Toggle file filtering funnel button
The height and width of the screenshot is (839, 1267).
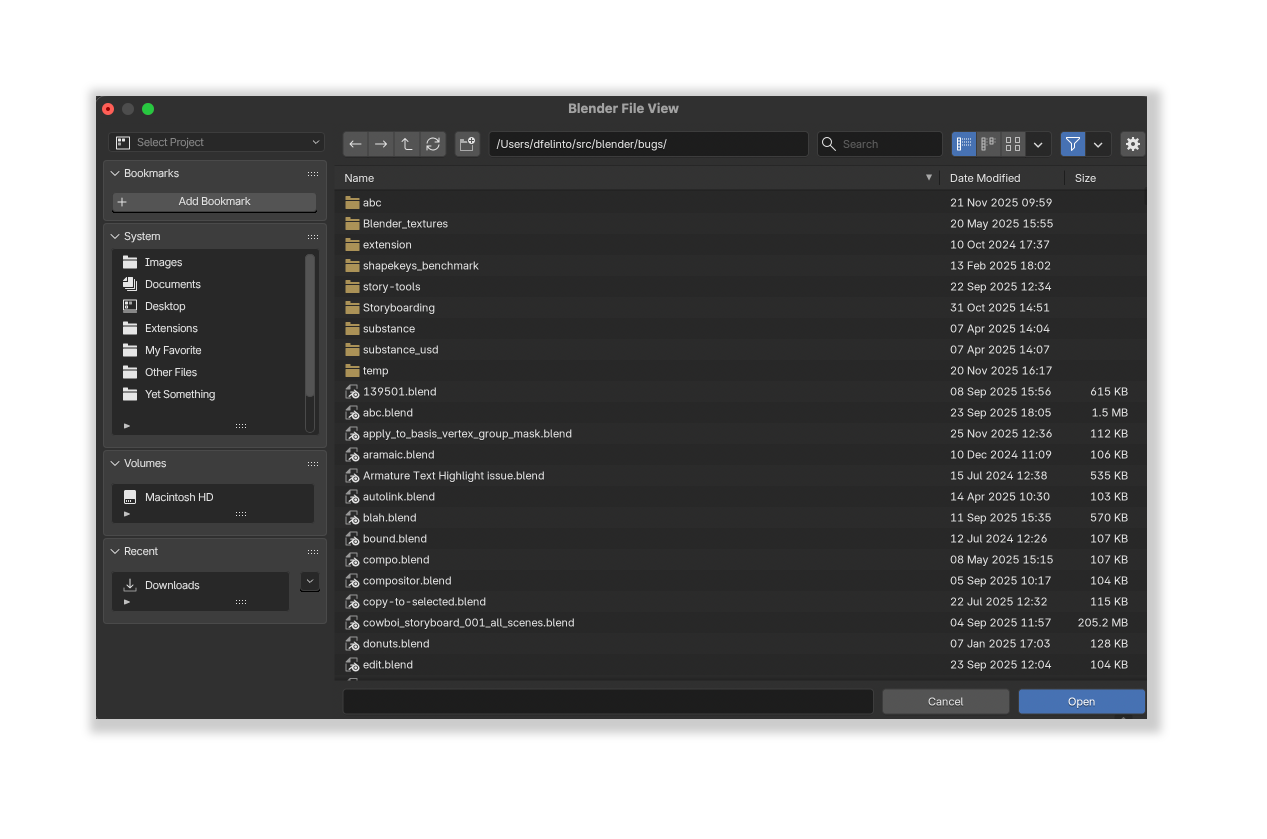click(x=1073, y=144)
